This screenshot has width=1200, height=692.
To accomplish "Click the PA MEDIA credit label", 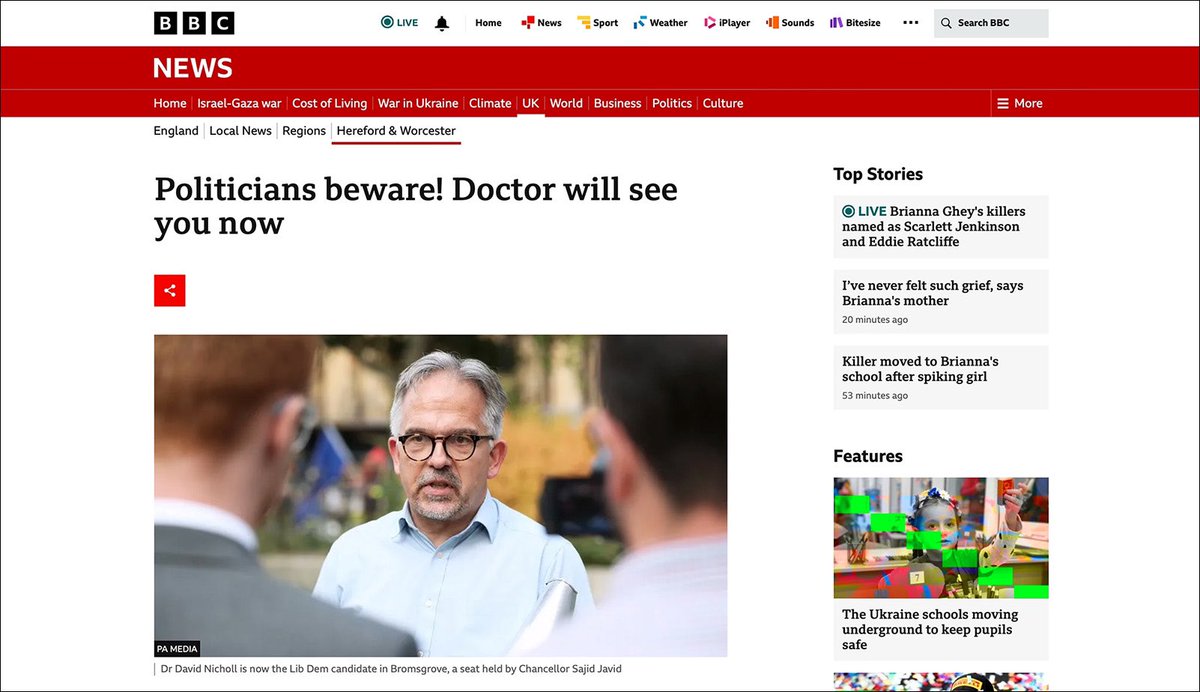I will [177, 648].
